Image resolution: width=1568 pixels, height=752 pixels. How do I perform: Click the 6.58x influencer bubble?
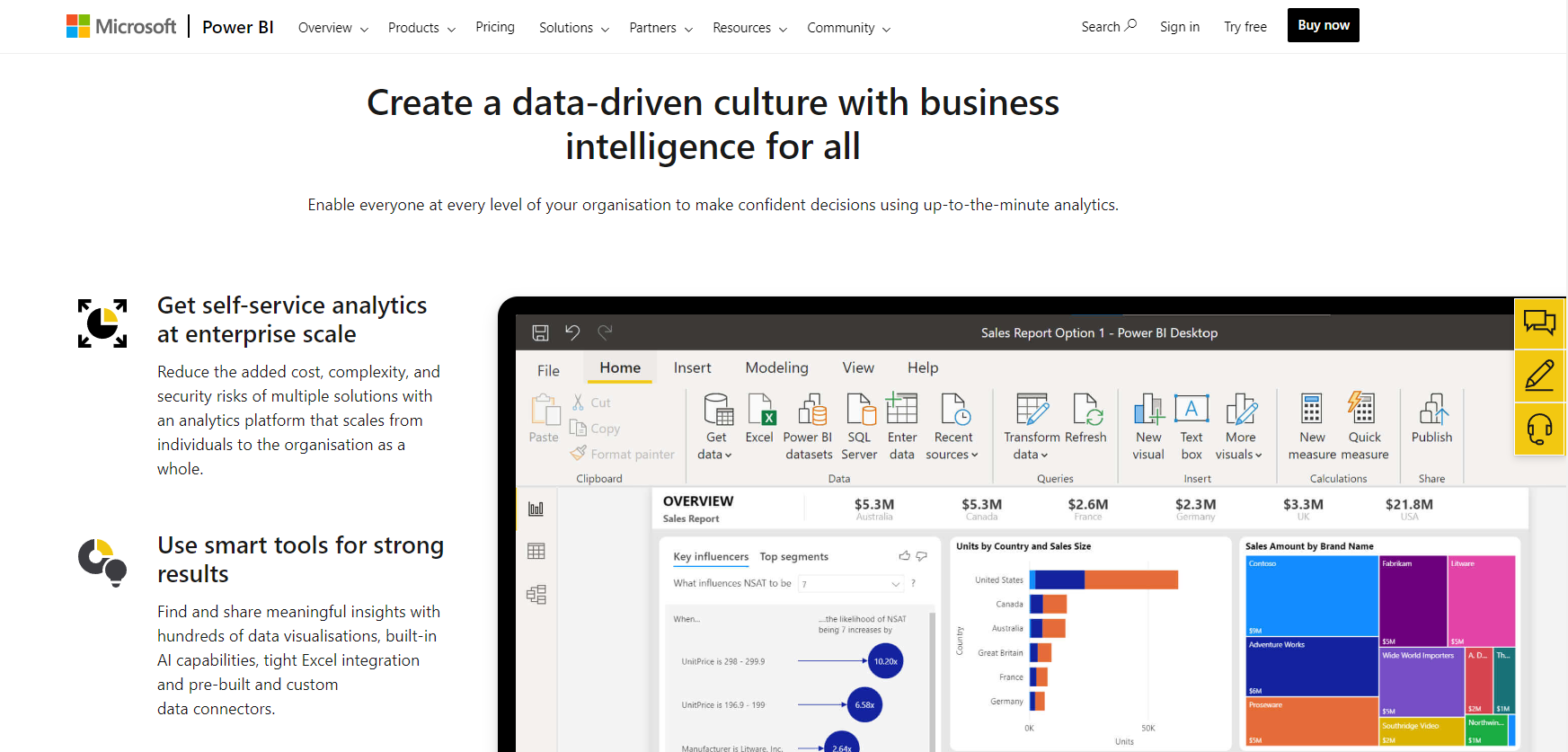point(864,705)
